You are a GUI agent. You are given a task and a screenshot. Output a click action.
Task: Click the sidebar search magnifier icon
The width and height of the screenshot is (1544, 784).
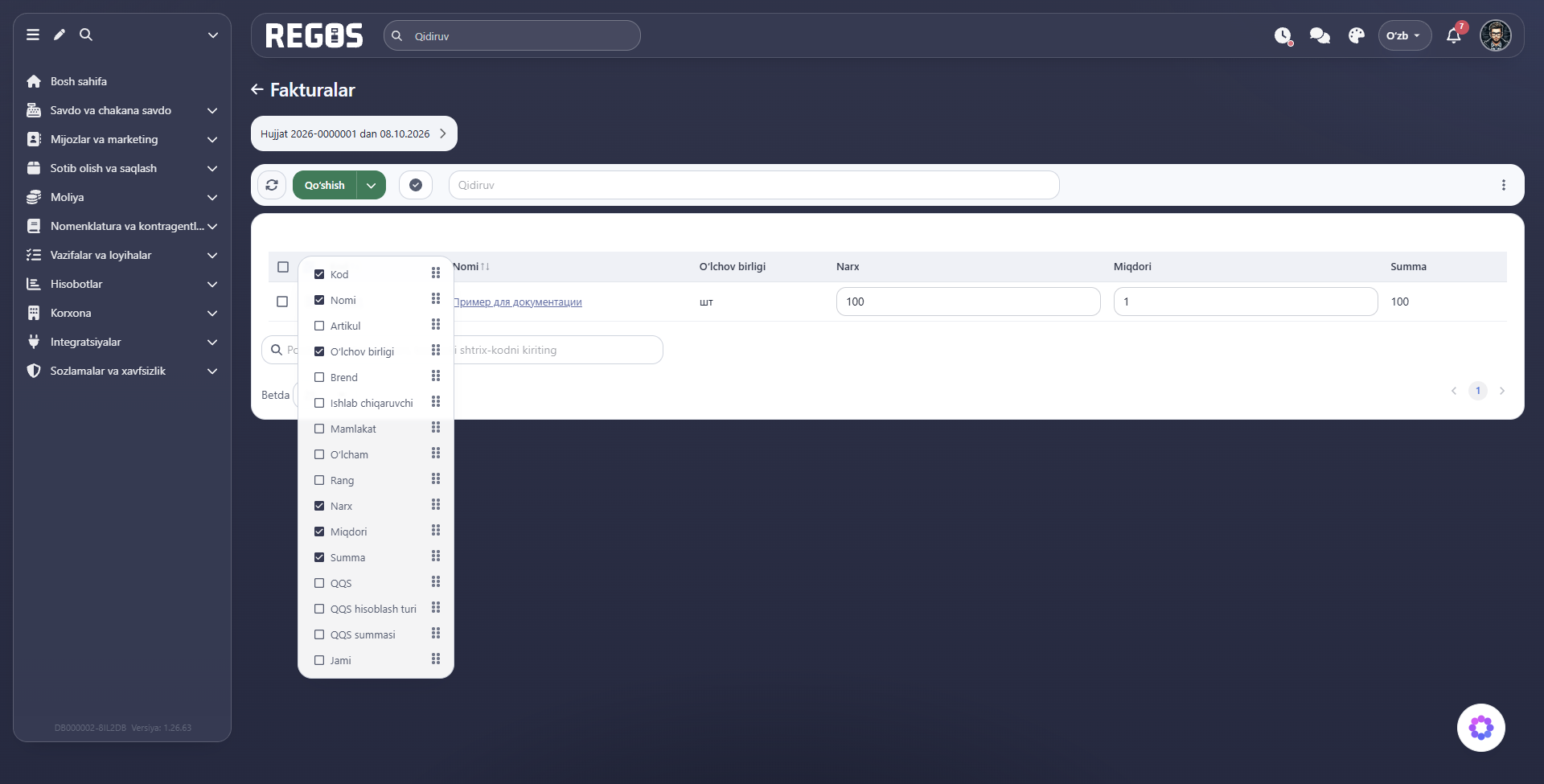[x=86, y=35]
